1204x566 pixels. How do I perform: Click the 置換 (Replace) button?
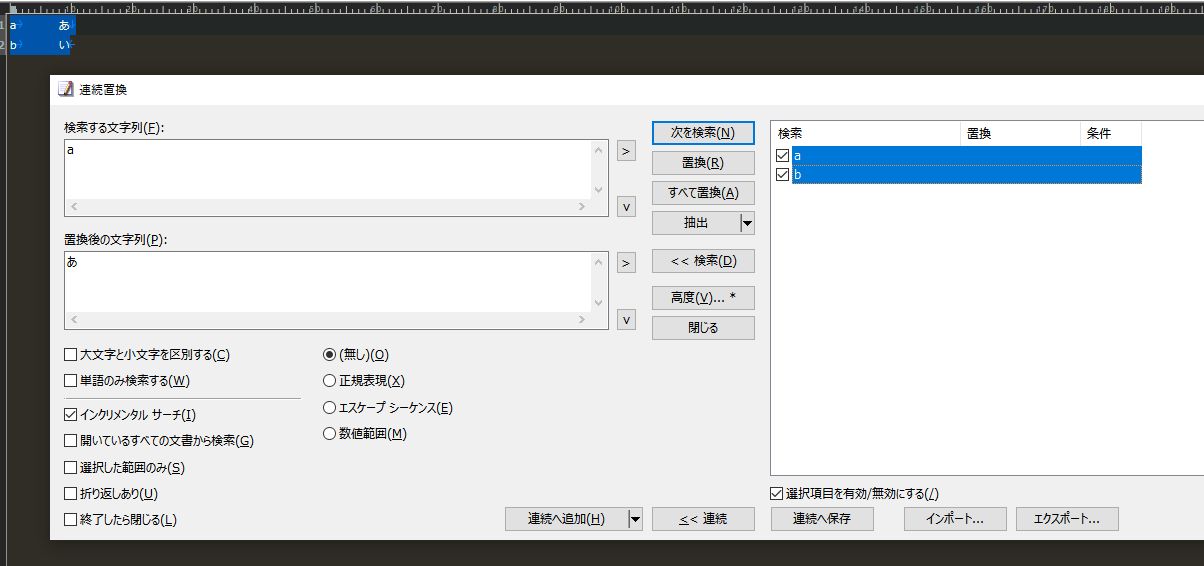pyautogui.click(x=703, y=162)
